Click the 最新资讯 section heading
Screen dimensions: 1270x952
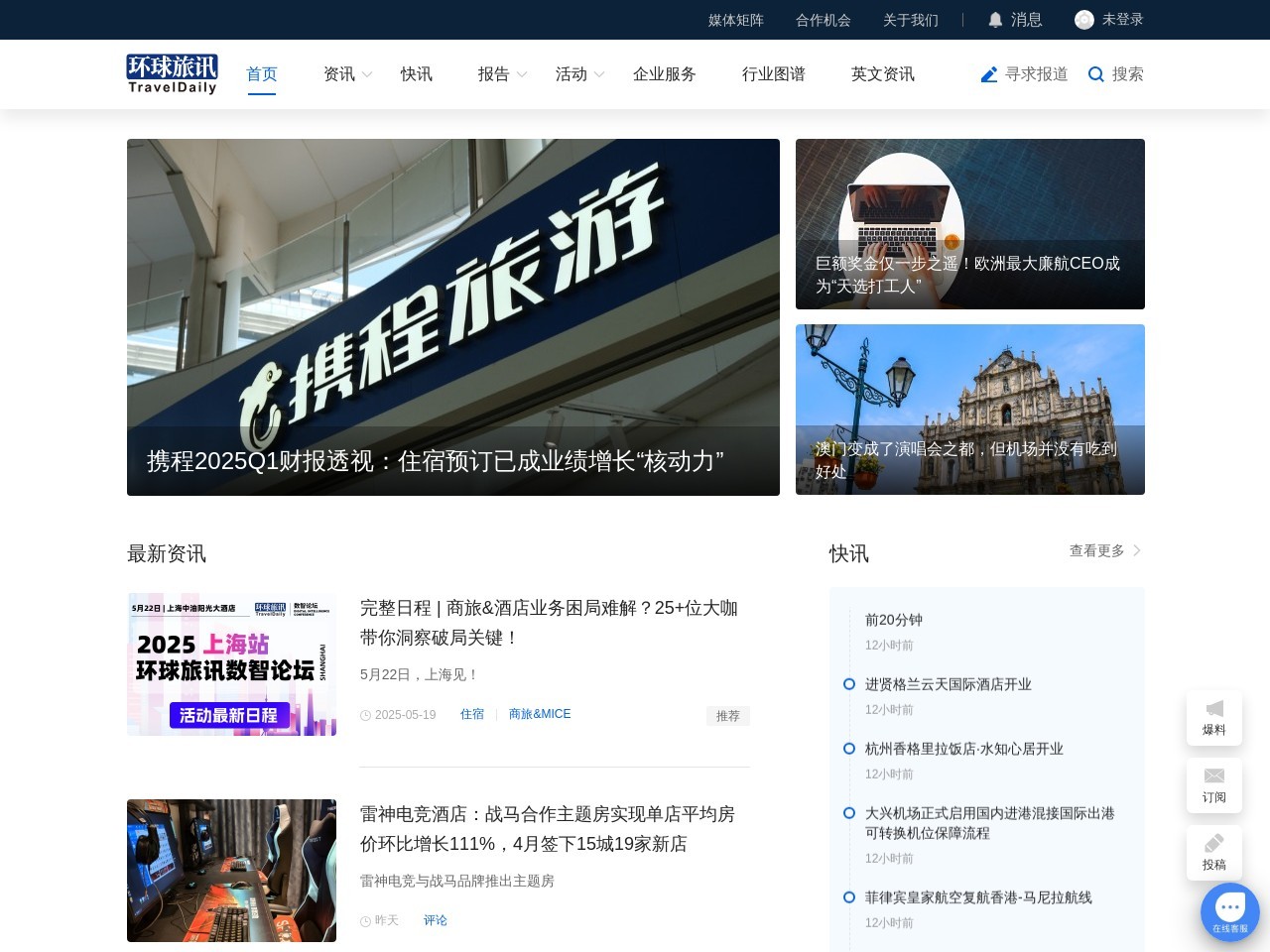pyautogui.click(x=167, y=553)
